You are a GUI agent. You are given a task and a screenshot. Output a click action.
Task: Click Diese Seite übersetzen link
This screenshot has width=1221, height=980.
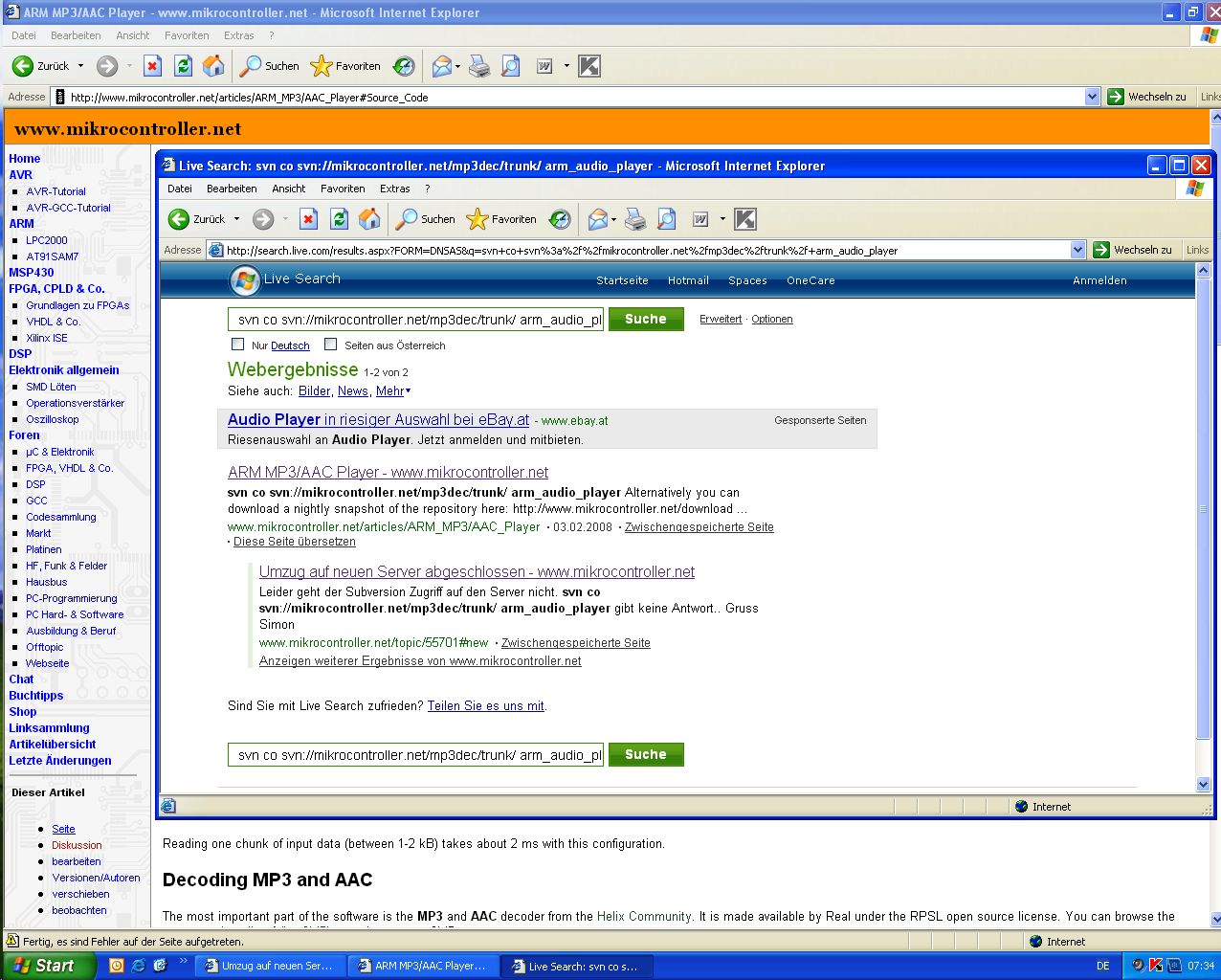point(295,542)
